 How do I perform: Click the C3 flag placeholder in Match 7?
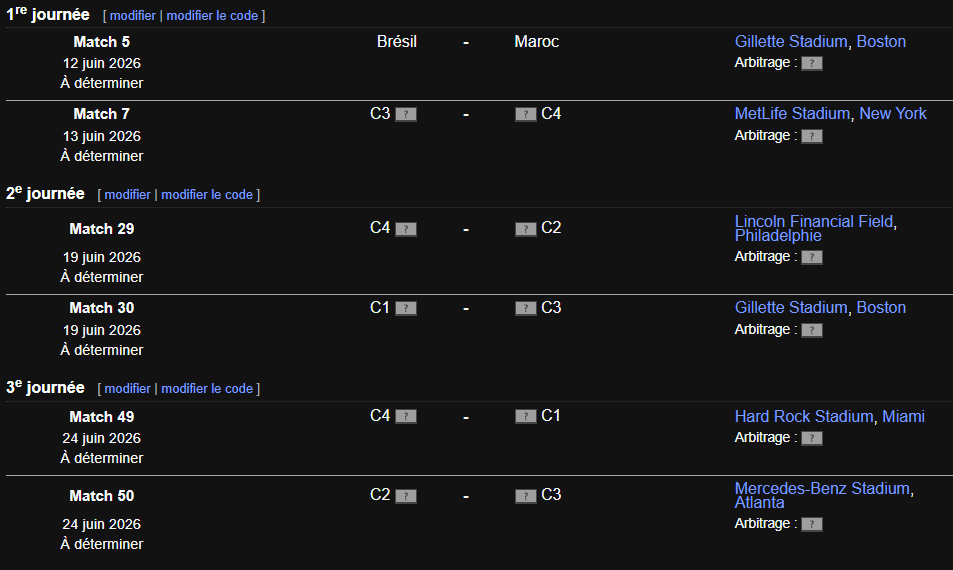pyautogui.click(x=406, y=115)
